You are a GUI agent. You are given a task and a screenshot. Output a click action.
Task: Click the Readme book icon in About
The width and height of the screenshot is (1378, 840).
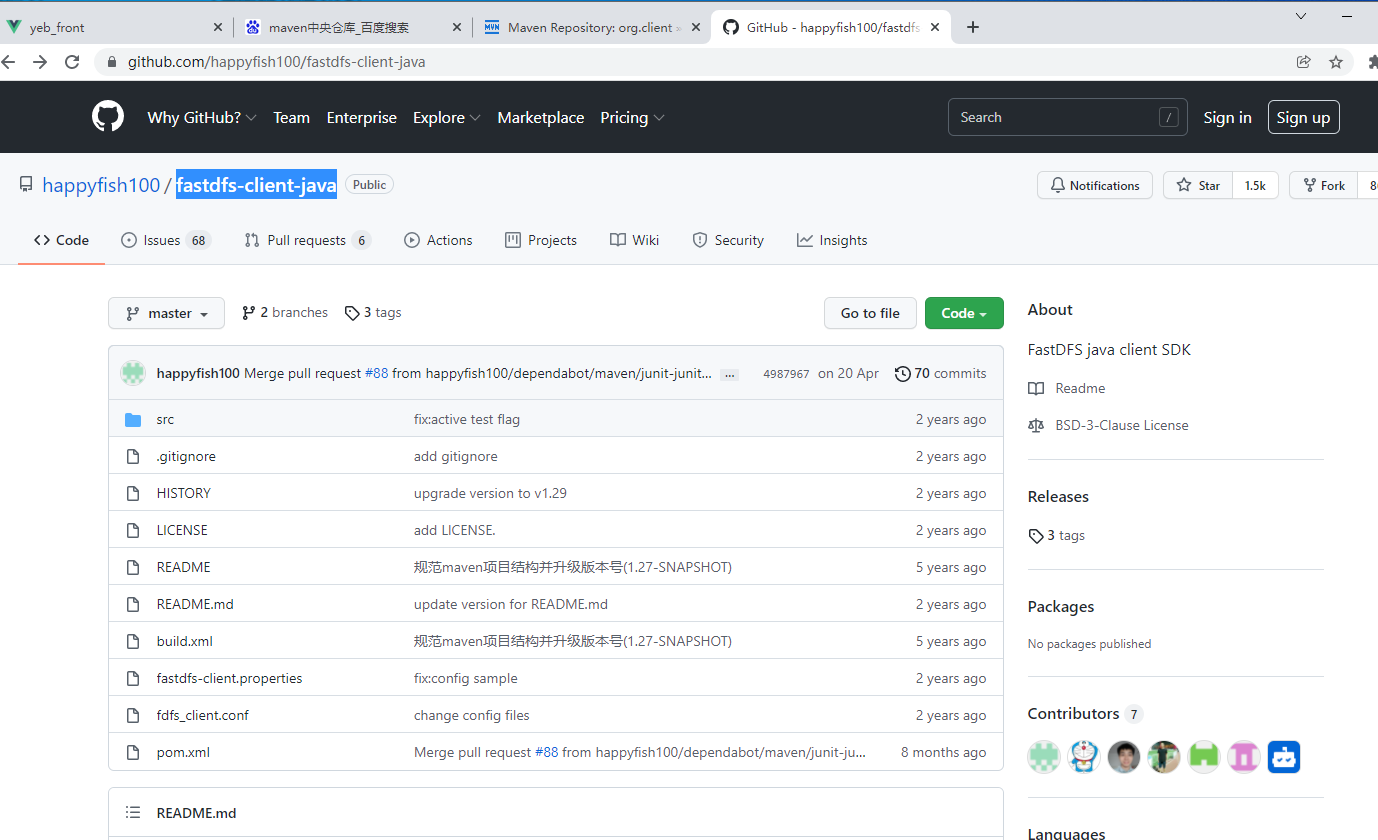tap(1036, 389)
